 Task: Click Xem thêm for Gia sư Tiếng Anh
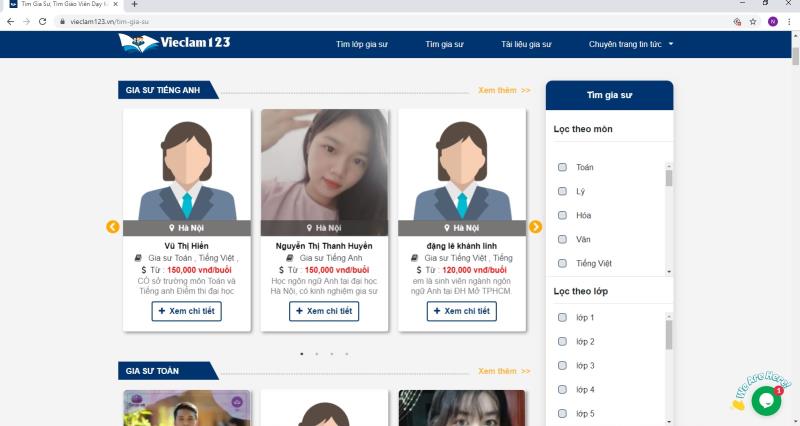[x=504, y=90]
